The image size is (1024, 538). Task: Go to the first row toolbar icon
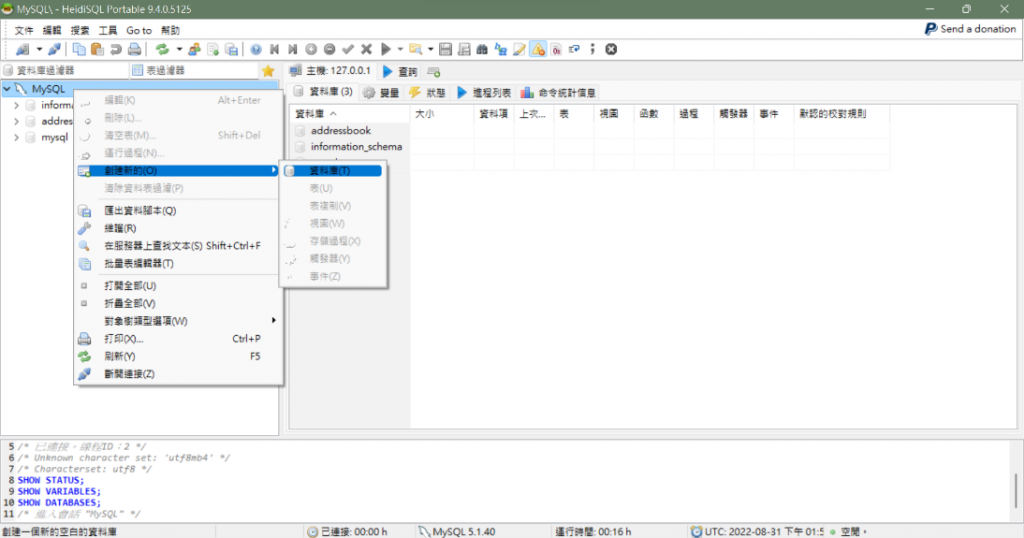274,50
